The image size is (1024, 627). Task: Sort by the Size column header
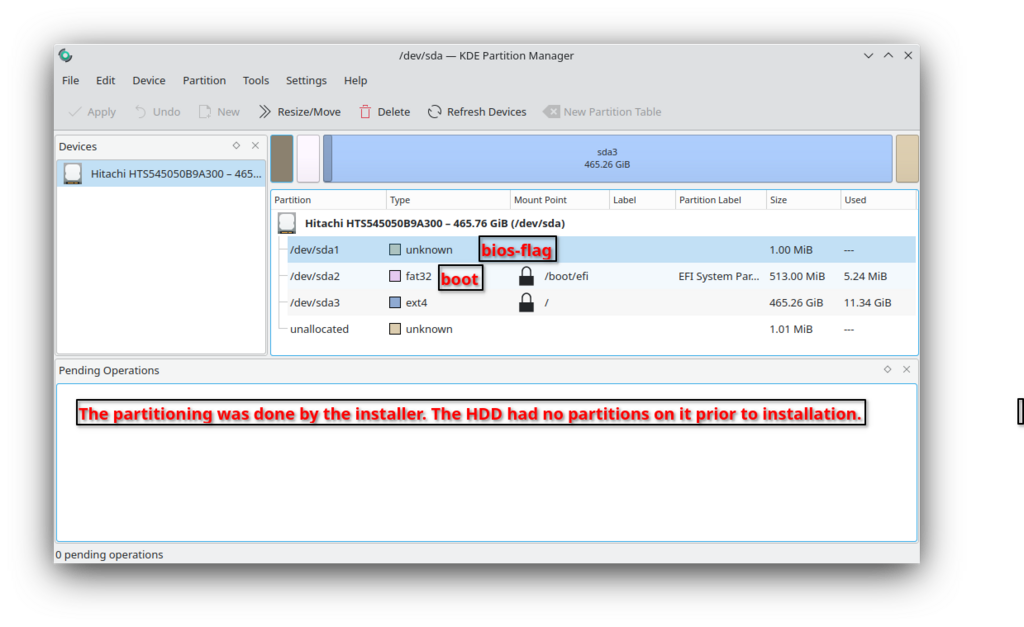[x=803, y=200]
